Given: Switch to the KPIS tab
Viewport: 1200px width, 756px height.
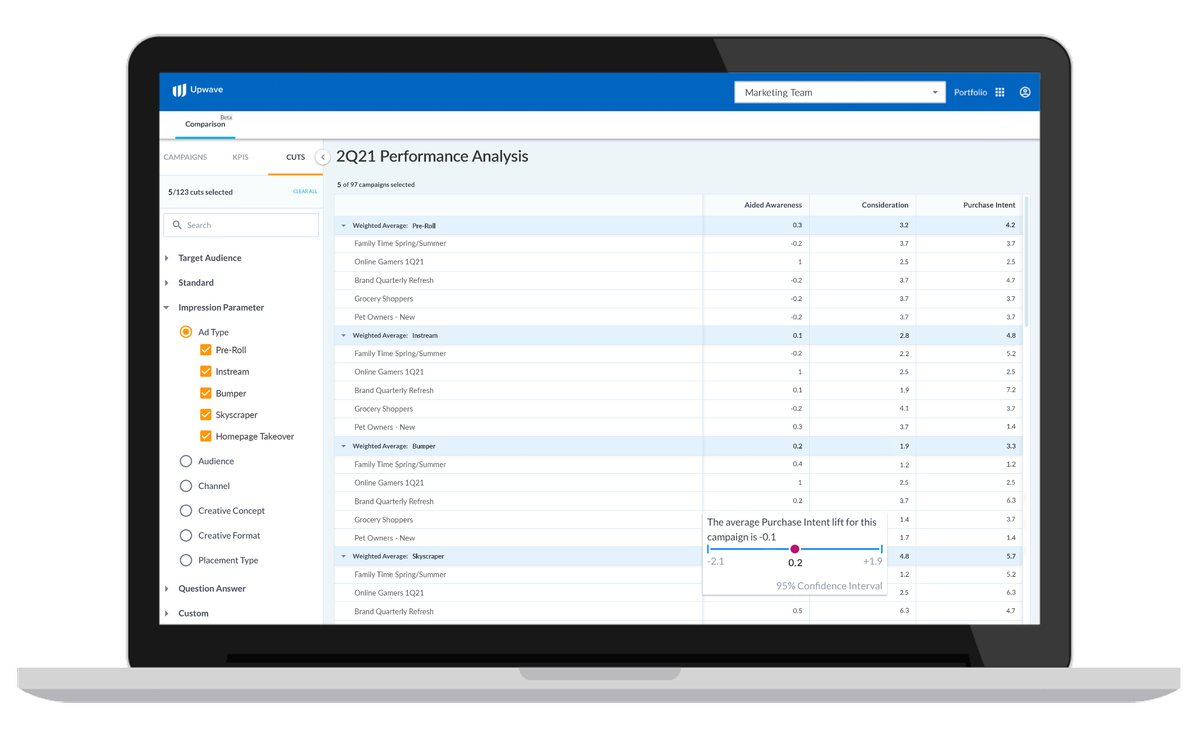Looking at the screenshot, I should click(x=240, y=157).
